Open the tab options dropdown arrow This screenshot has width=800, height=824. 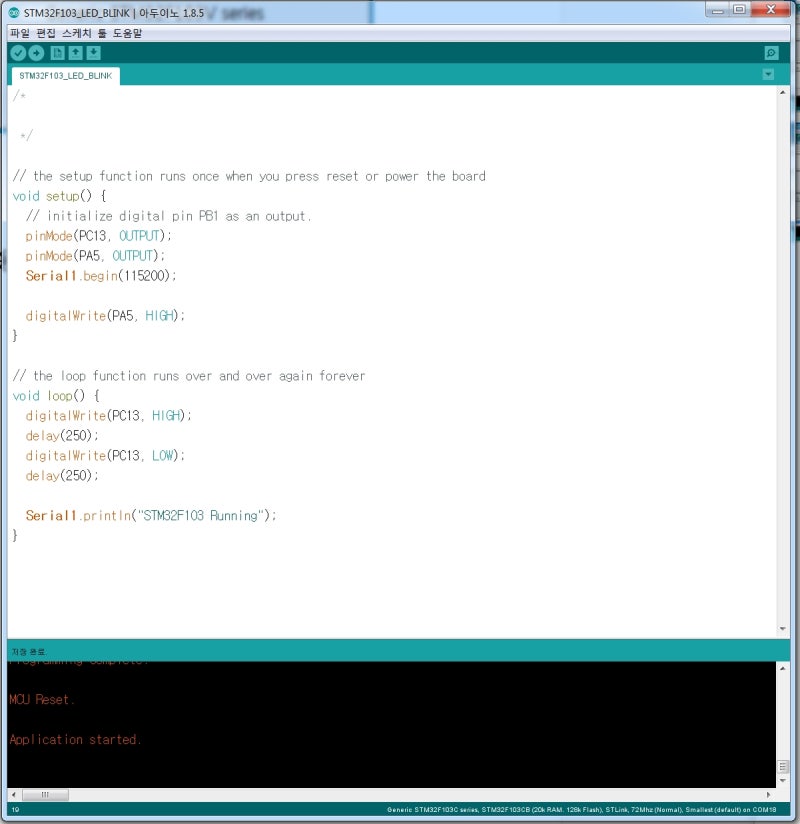(768, 74)
